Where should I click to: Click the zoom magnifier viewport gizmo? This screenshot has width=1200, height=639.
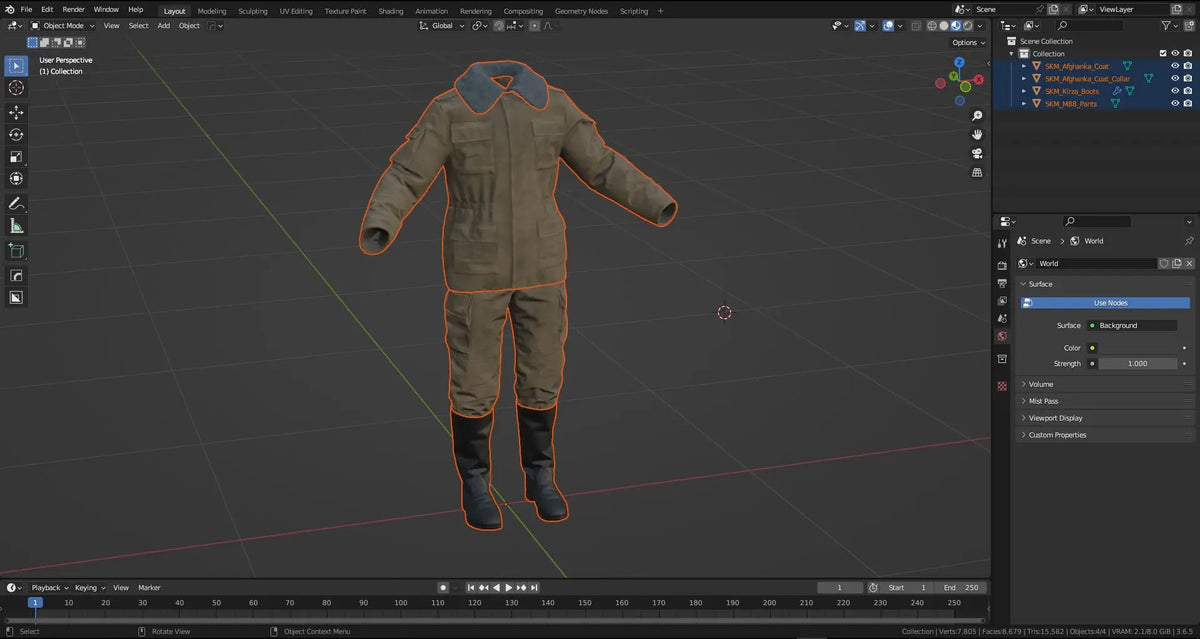977,116
